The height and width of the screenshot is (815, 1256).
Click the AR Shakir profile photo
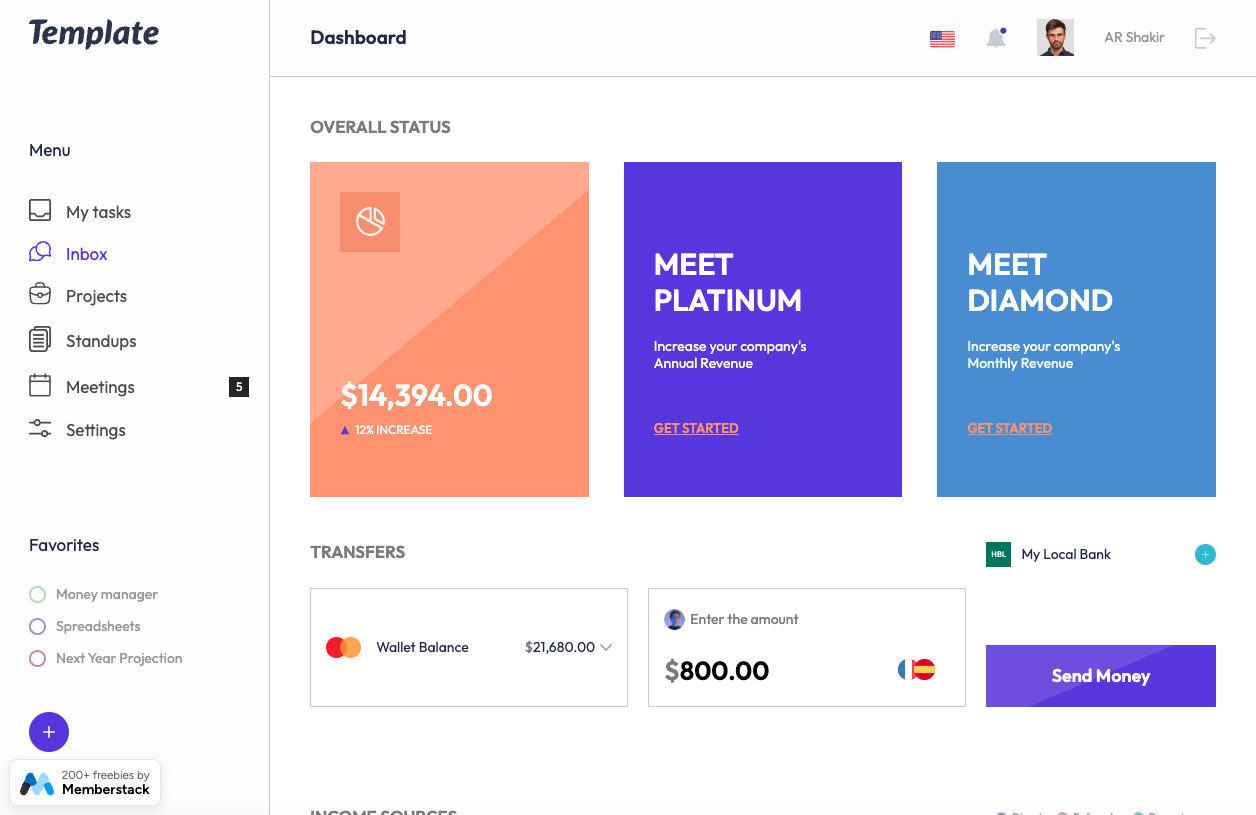1055,37
